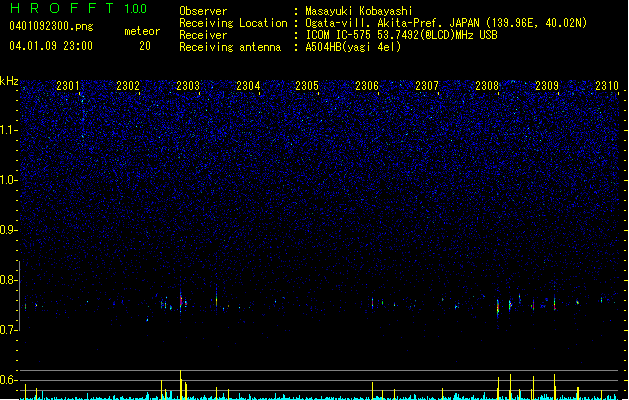Image resolution: width=629 pixels, height=400 pixels.
Task: Select the file name 0401092300.png
Action: [x=51, y=26]
